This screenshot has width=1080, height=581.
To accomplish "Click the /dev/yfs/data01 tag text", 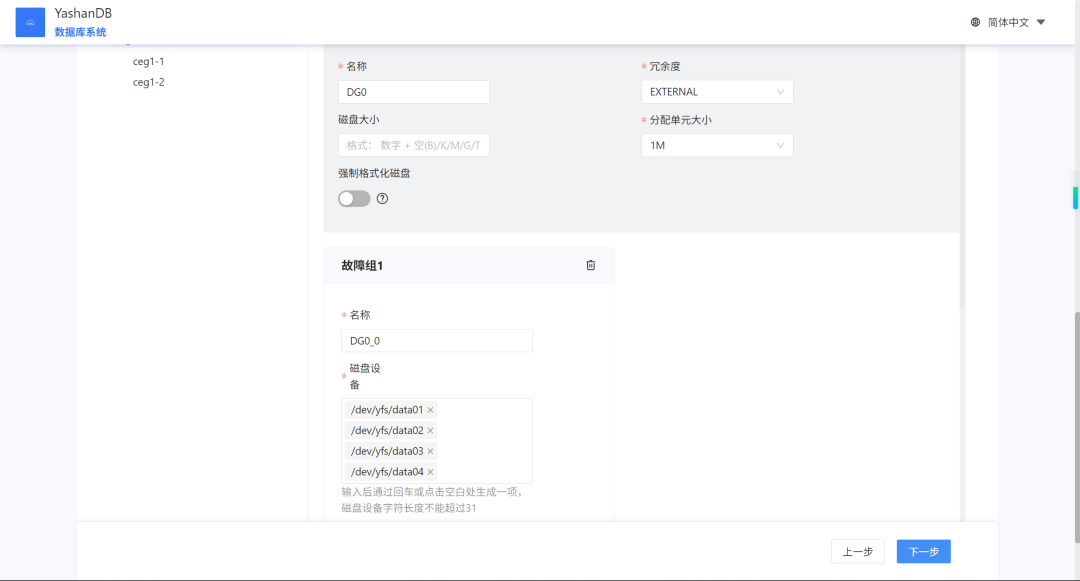I will (x=387, y=410).
